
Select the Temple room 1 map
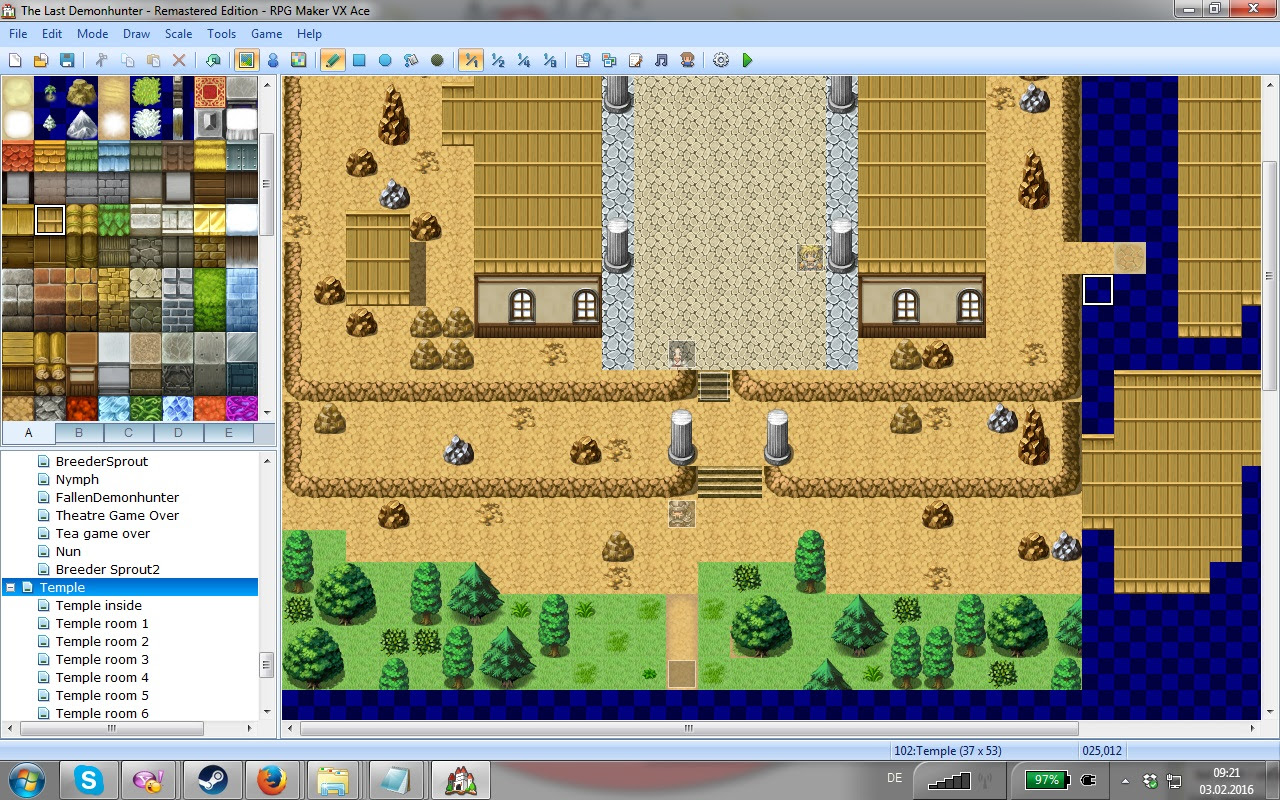pos(102,624)
